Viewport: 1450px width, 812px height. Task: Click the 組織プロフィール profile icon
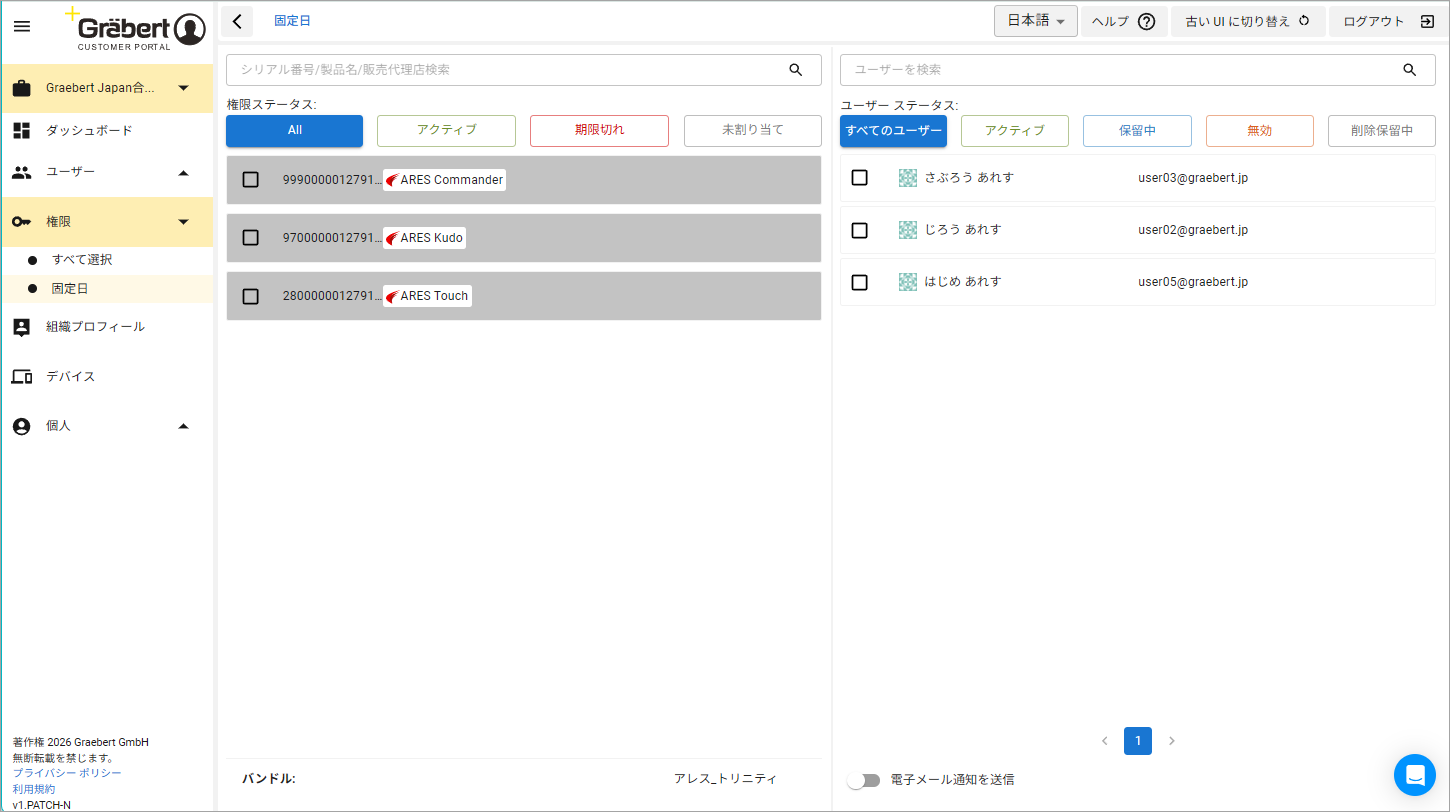click(21, 327)
